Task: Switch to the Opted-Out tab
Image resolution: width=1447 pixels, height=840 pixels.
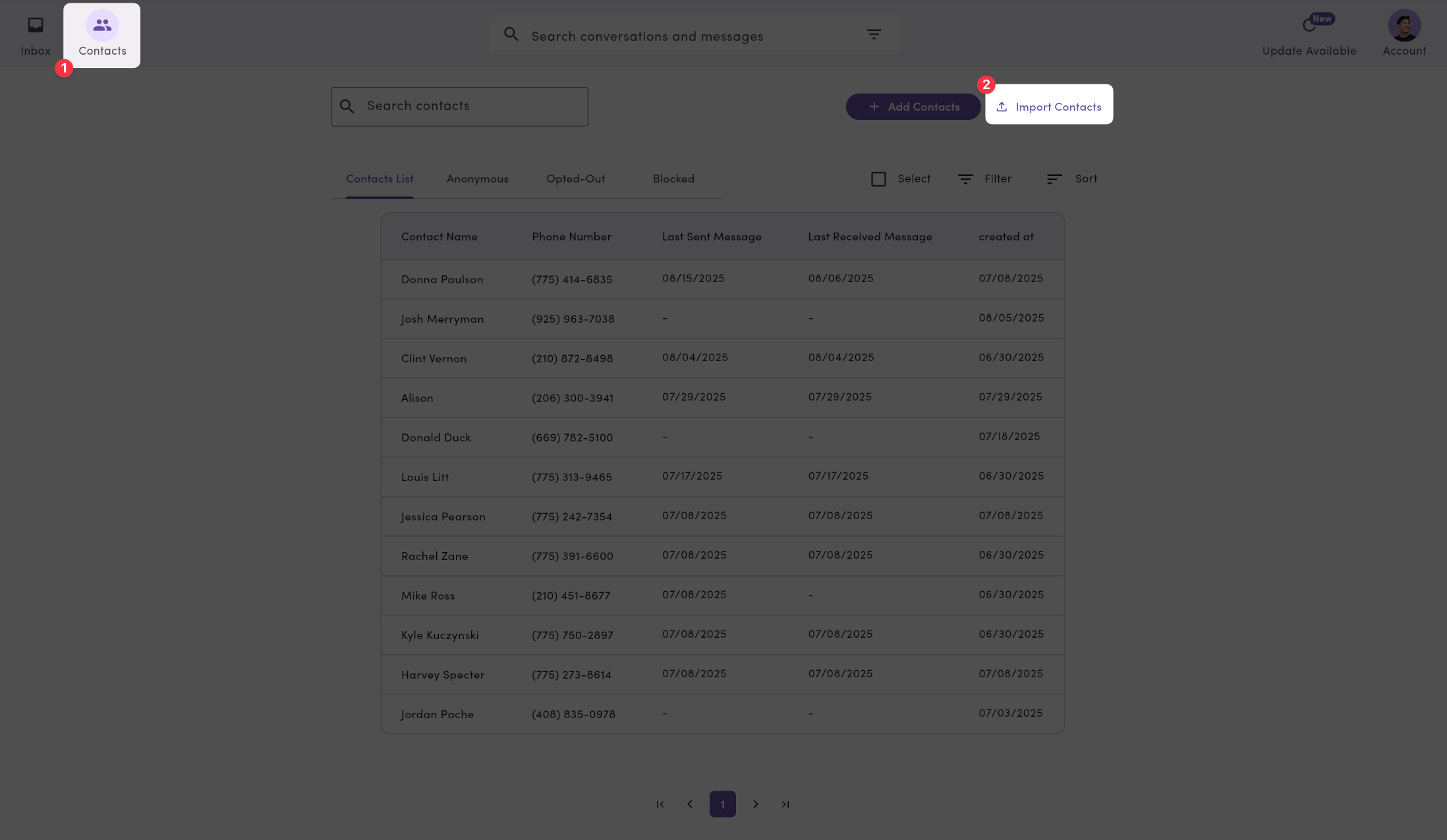Action: tap(575, 179)
